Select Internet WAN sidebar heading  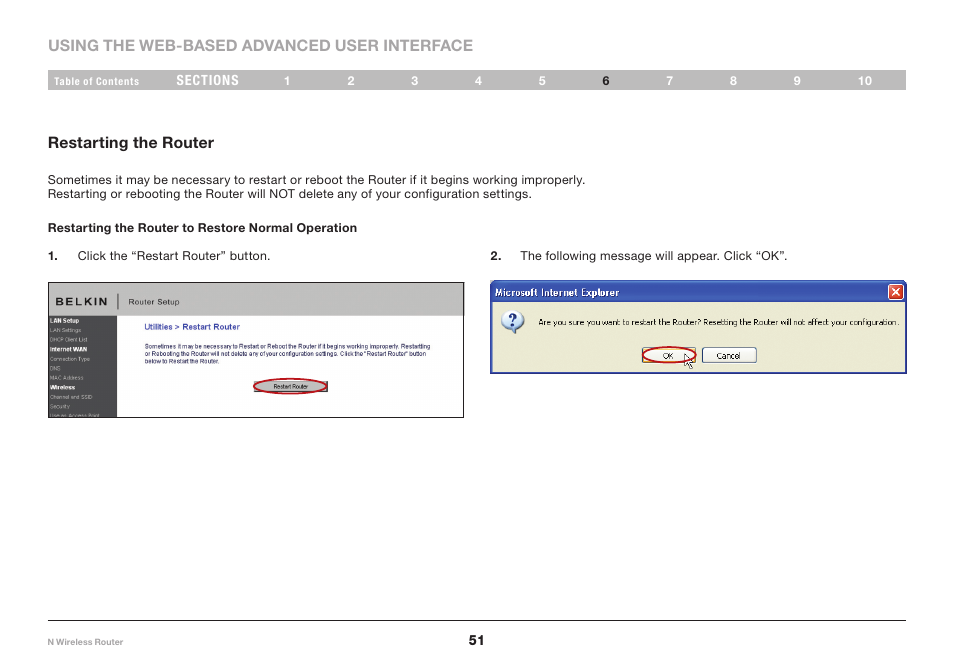(68, 349)
